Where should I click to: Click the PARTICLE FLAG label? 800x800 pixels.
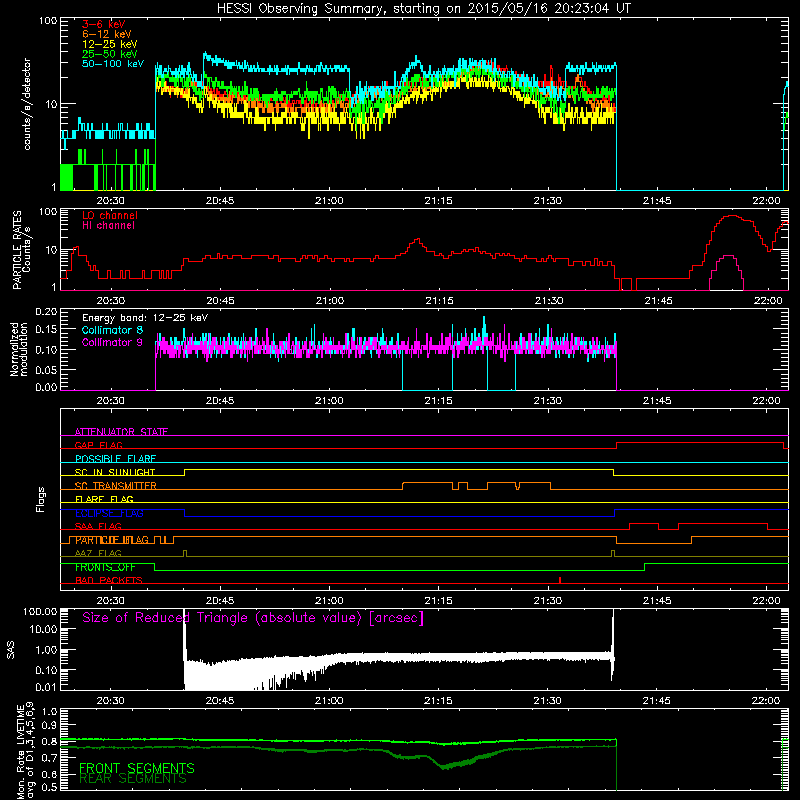112,540
